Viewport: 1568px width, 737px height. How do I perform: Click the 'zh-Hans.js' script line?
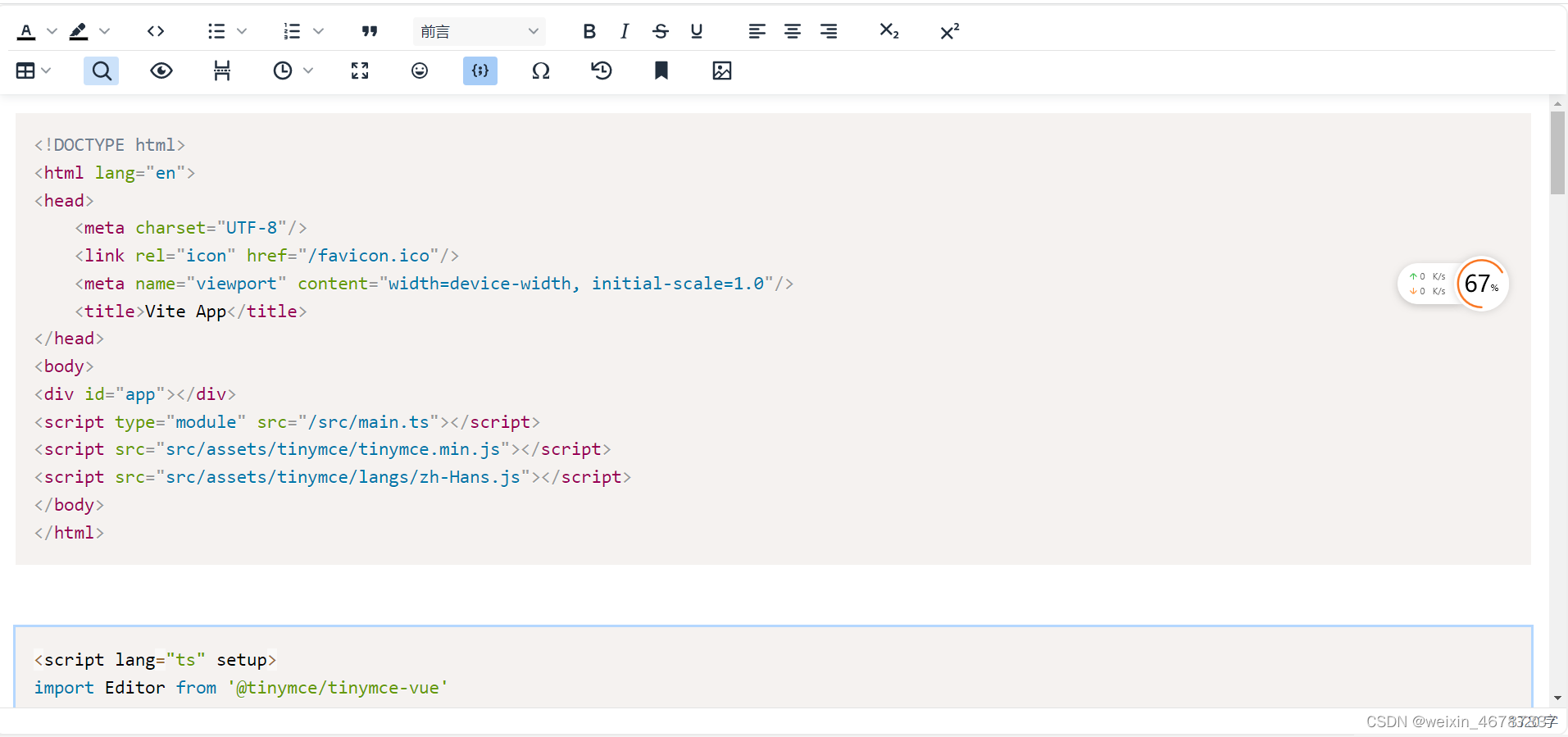coord(332,477)
